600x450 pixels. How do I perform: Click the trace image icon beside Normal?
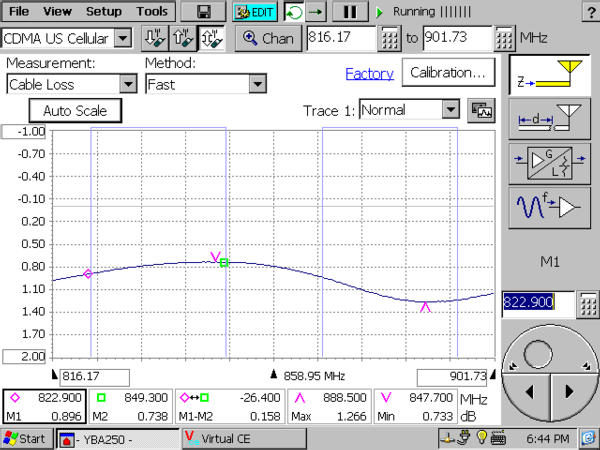pyautogui.click(x=481, y=110)
